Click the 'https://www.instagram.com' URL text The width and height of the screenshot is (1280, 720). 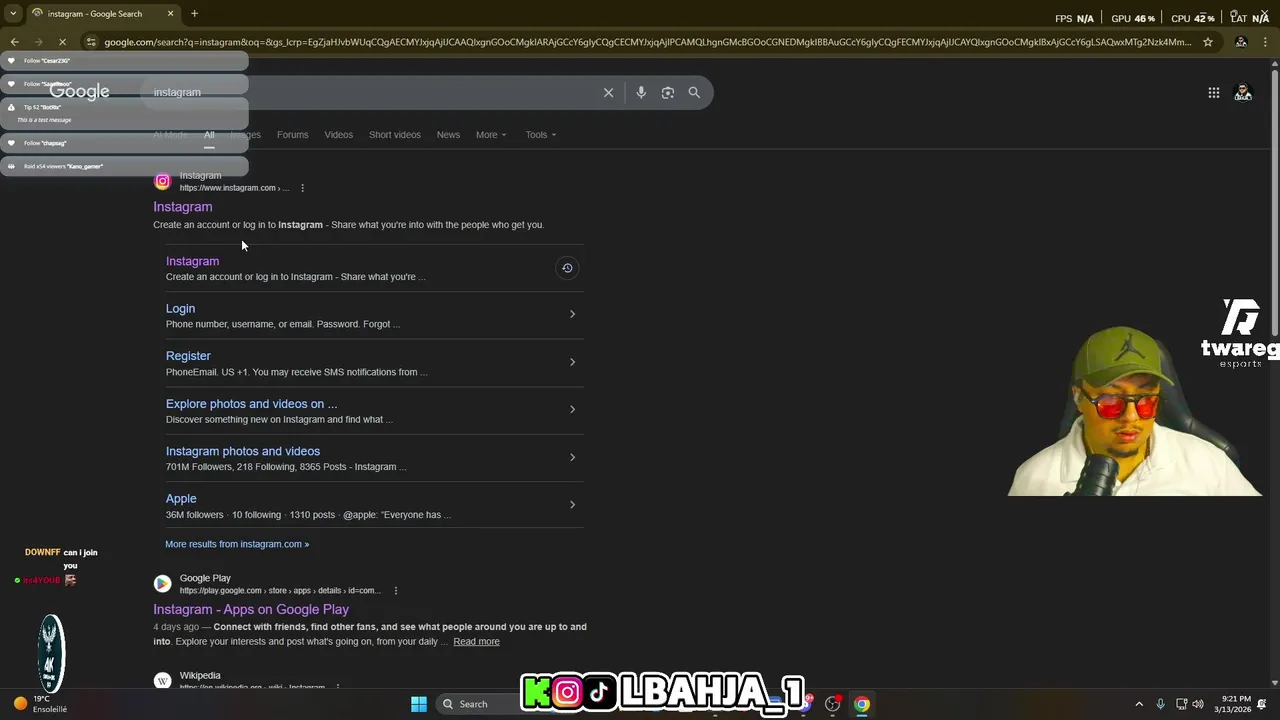[227, 188]
